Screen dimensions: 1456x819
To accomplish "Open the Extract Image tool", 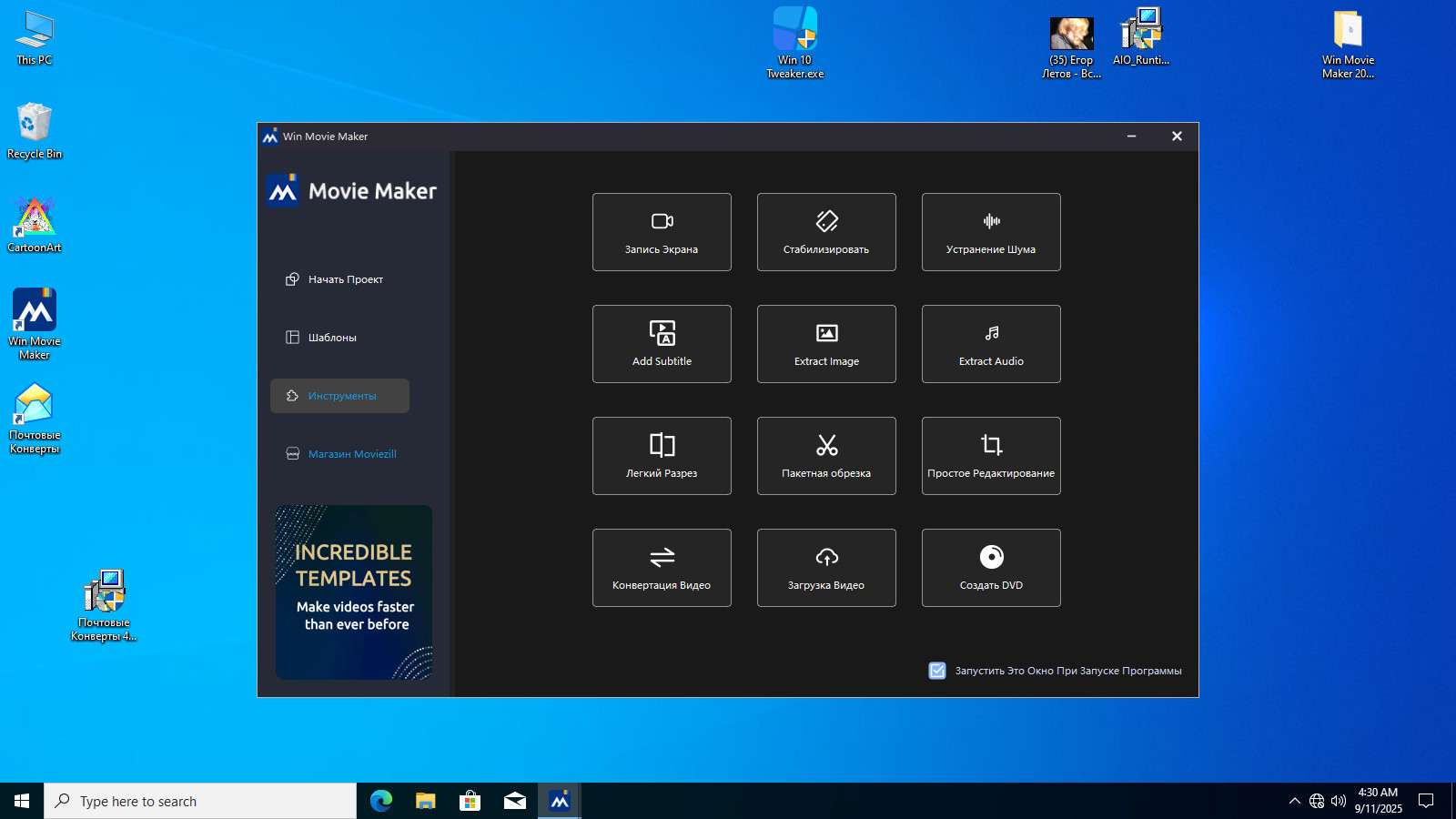I will 826,344.
